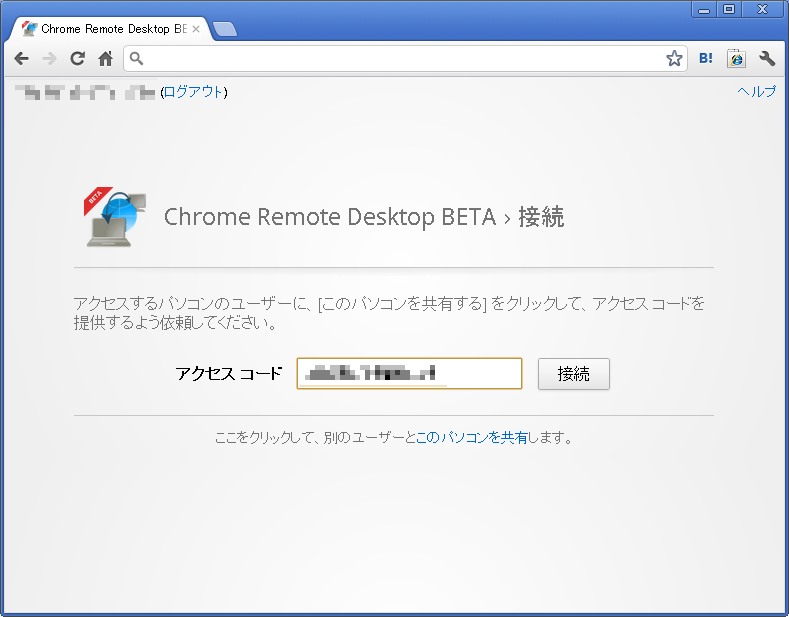The width and height of the screenshot is (789, 617).
Task: Open the home page icon
Action: click(105, 59)
